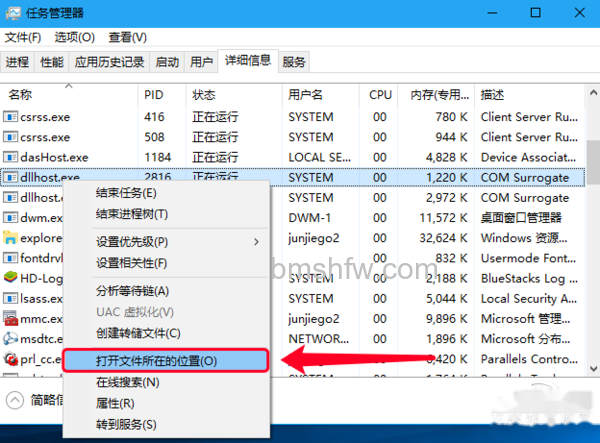Click the Task Manager title bar icon

pos(13,13)
